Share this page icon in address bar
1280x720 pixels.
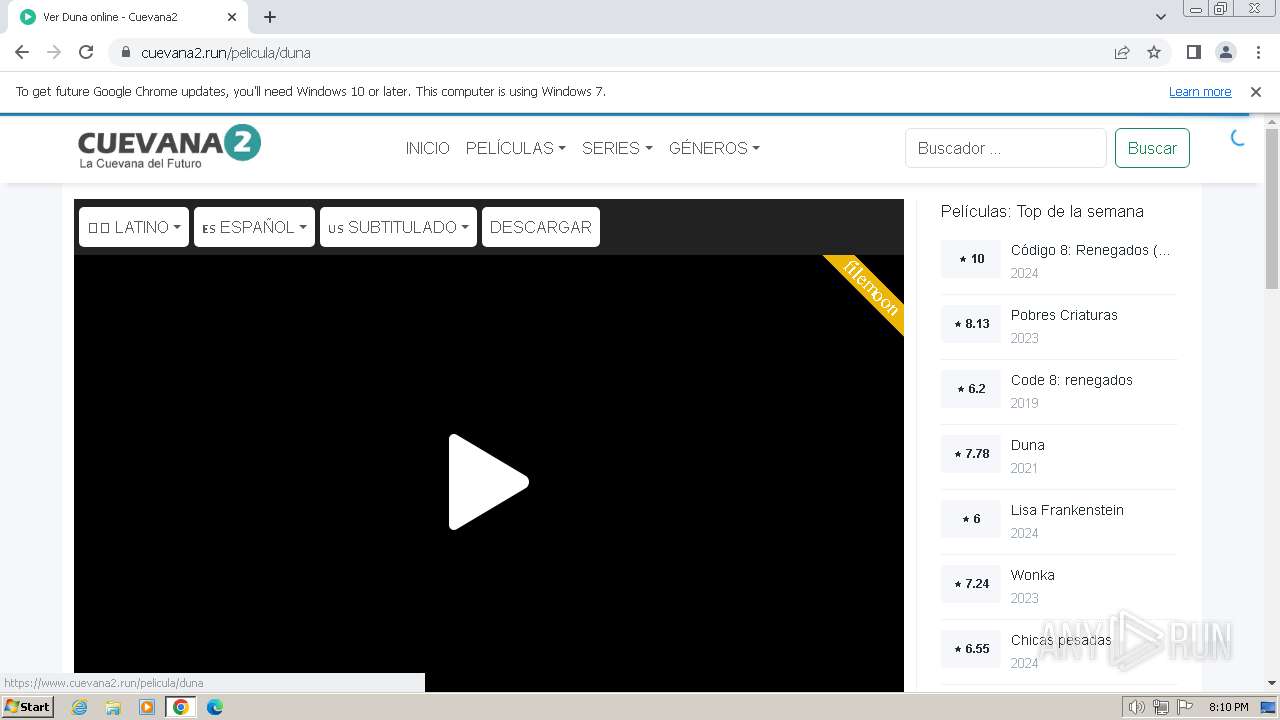(1122, 52)
